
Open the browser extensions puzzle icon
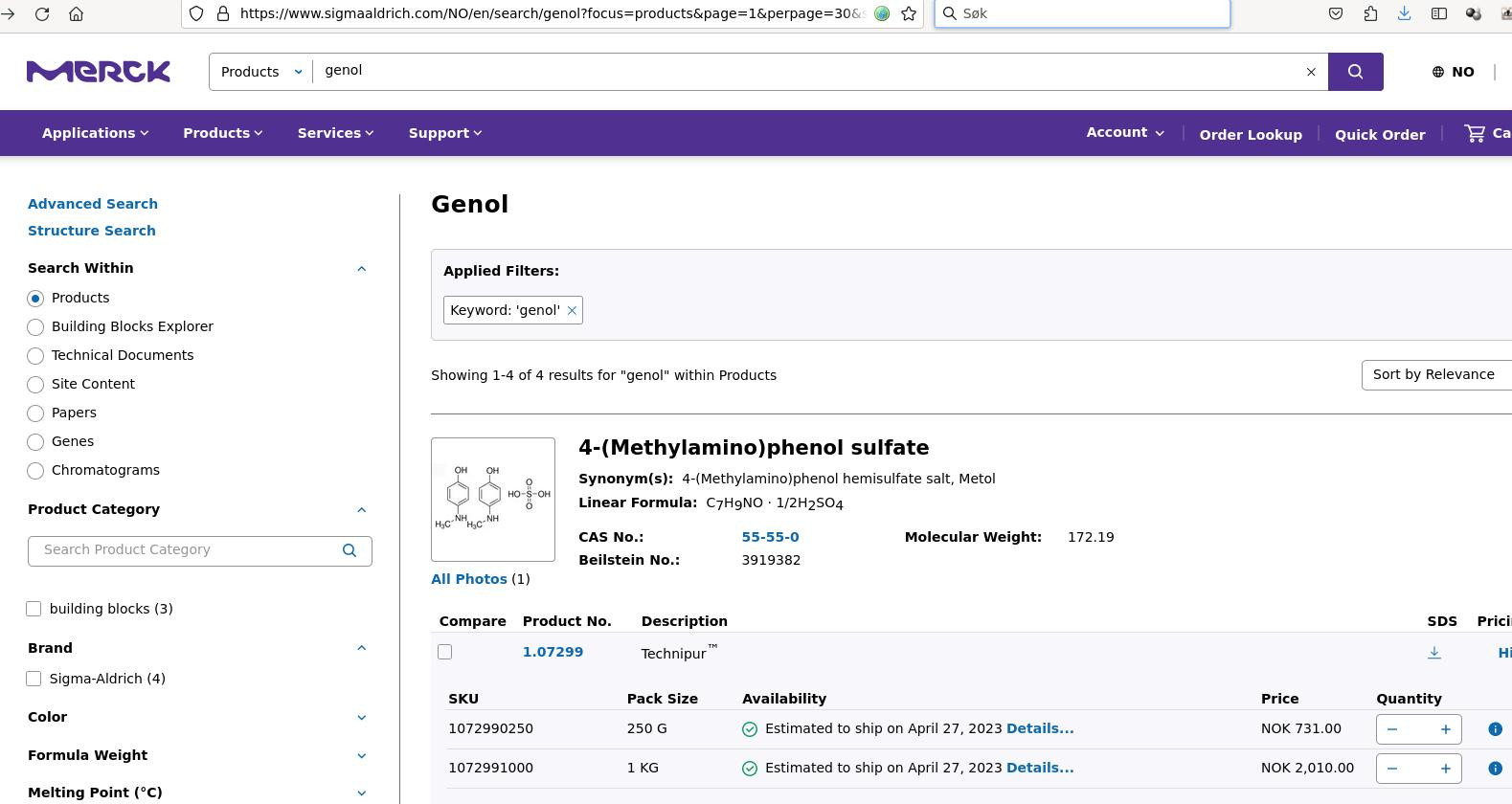pyautogui.click(x=1370, y=13)
